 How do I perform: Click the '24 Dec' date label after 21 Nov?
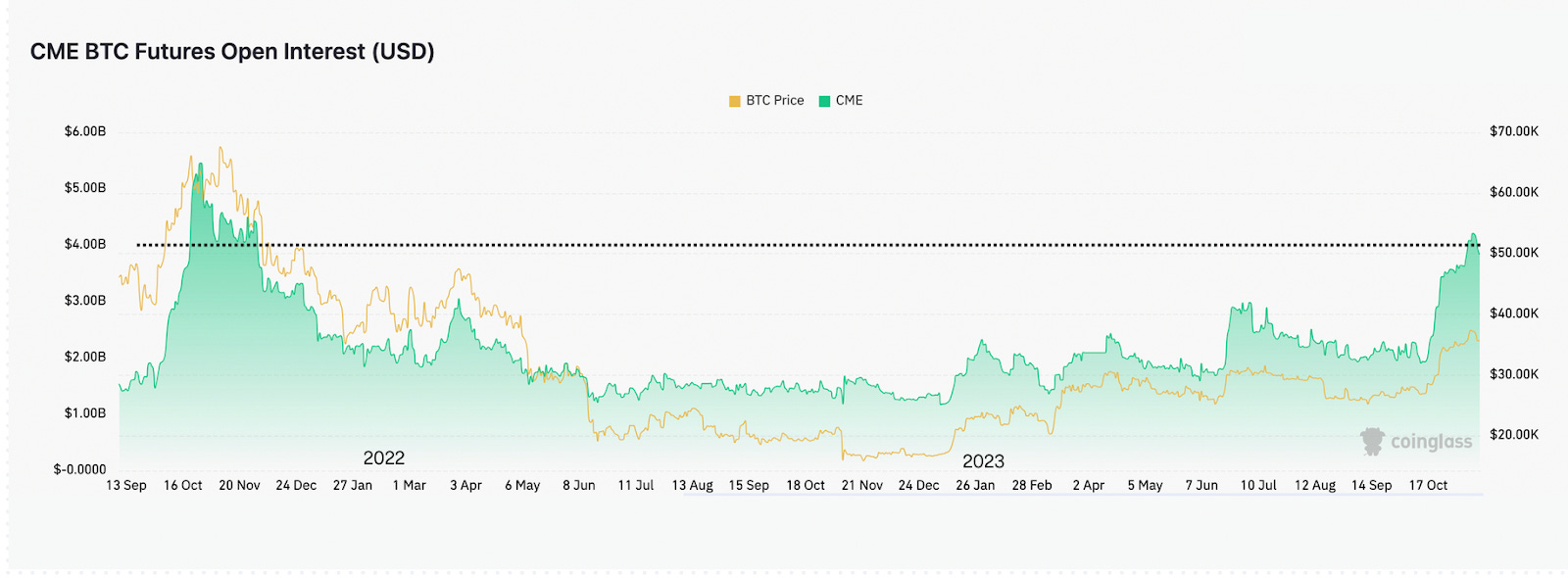pos(918,486)
